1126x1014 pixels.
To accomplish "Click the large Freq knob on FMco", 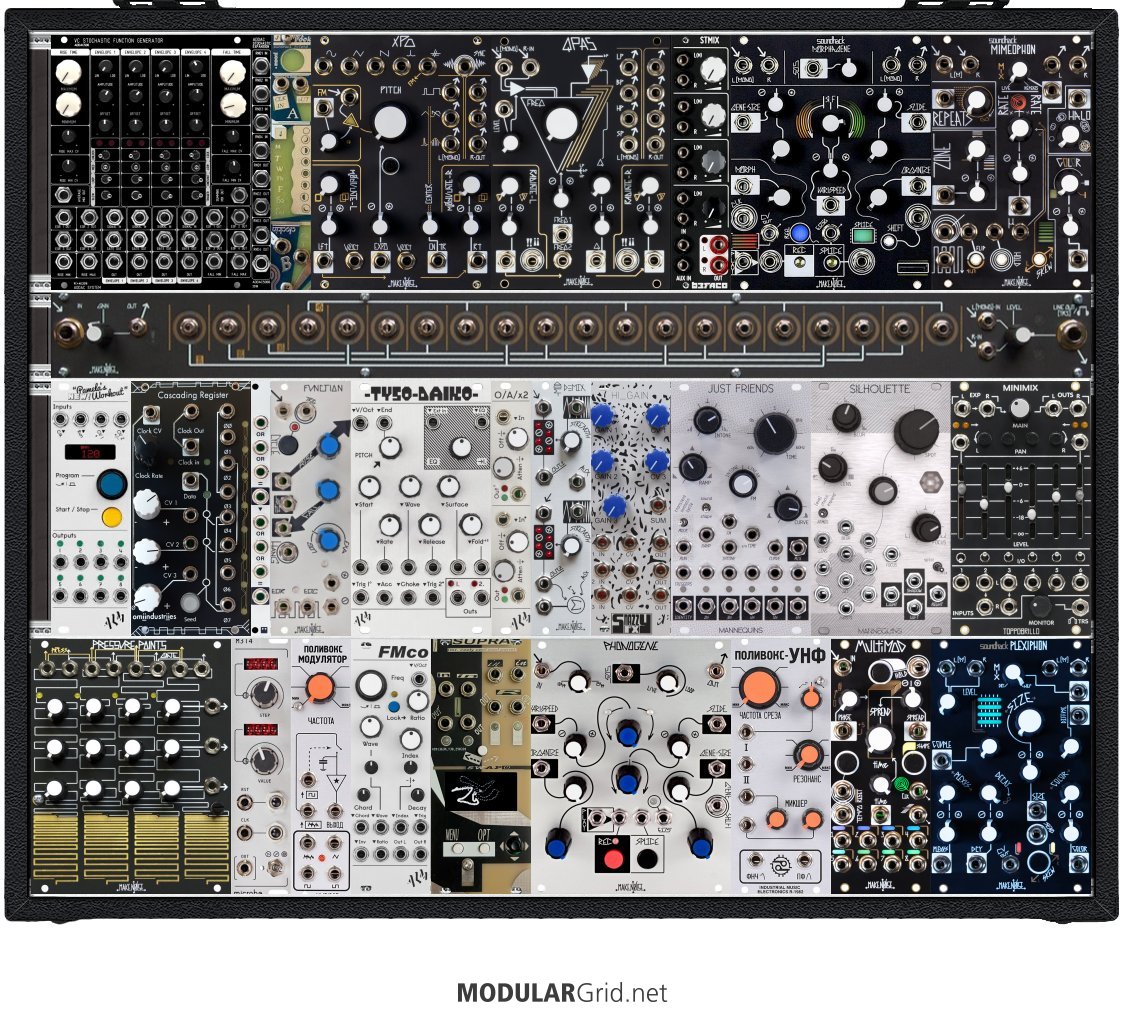I will [x=371, y=686].
